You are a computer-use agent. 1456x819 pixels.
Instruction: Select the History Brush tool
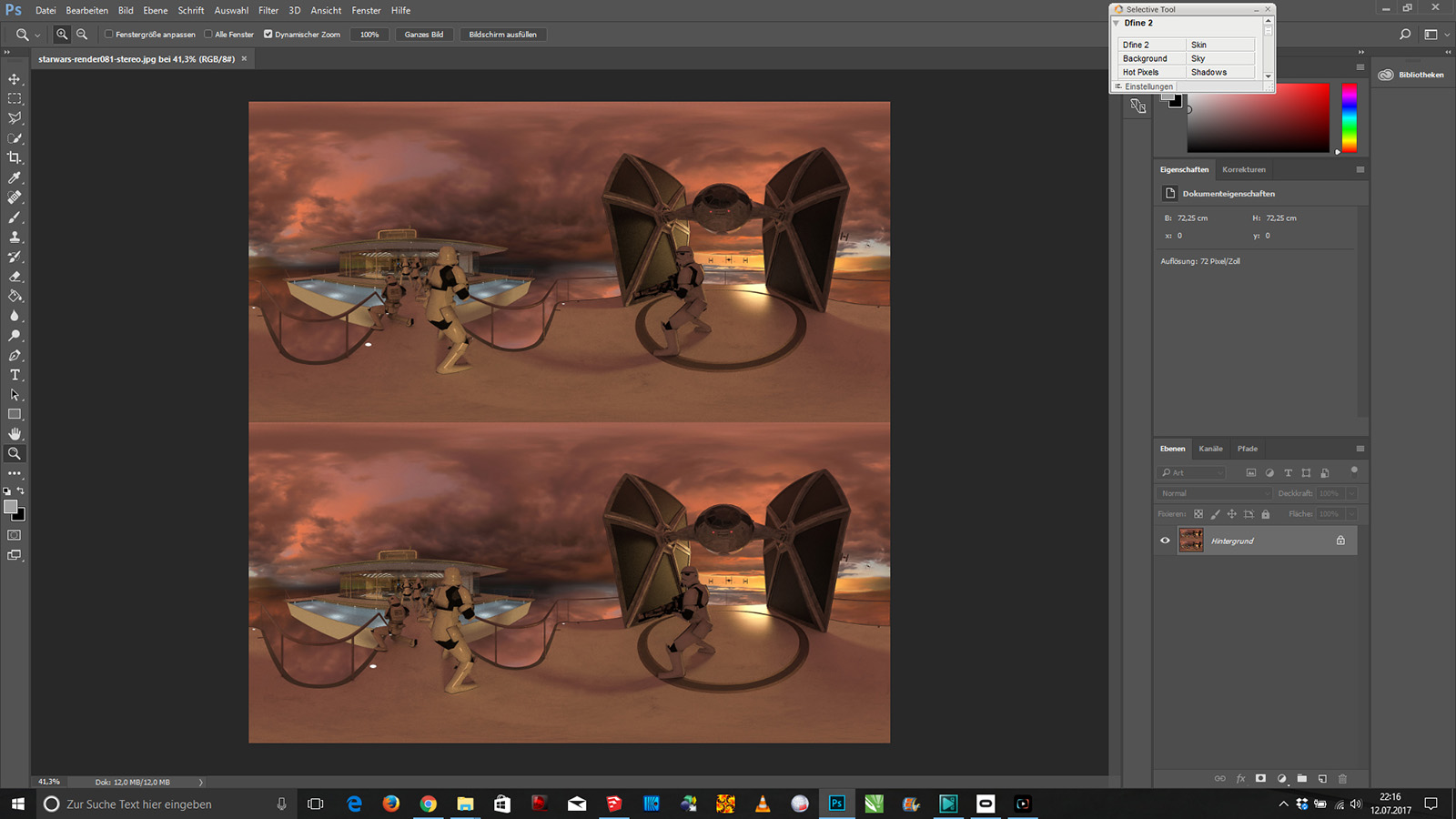point(15,257)
